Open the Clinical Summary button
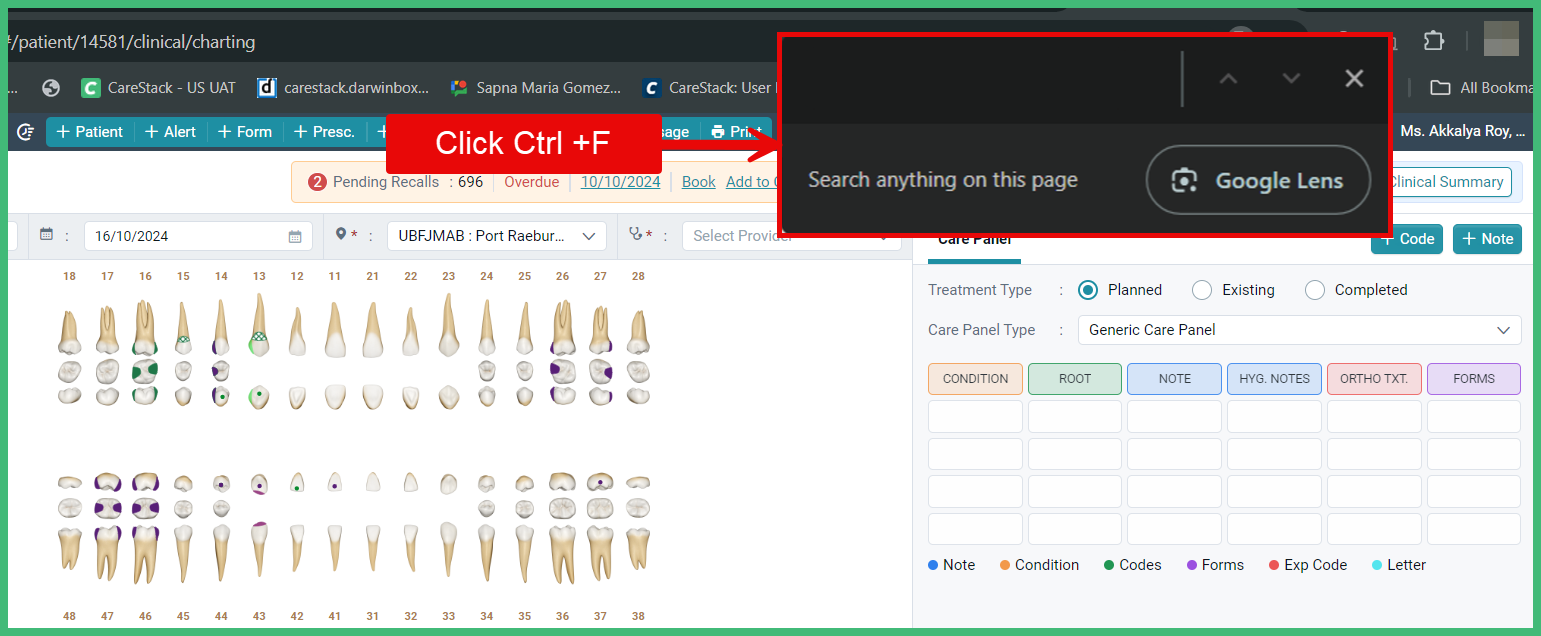The width and height of the screenshot is (1541, 636). point(1448,182)
